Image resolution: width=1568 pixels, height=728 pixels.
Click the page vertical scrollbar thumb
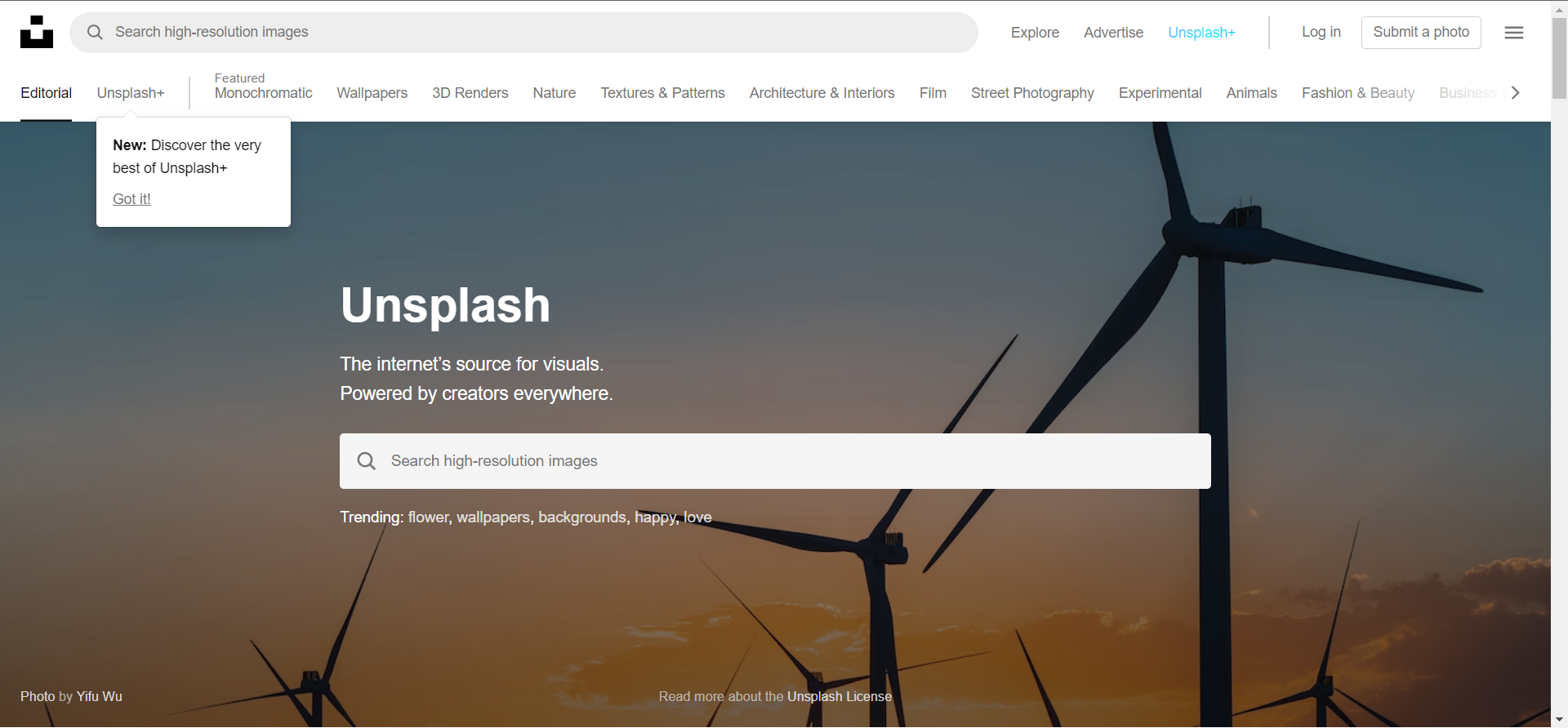click(x=1559, y=57)
